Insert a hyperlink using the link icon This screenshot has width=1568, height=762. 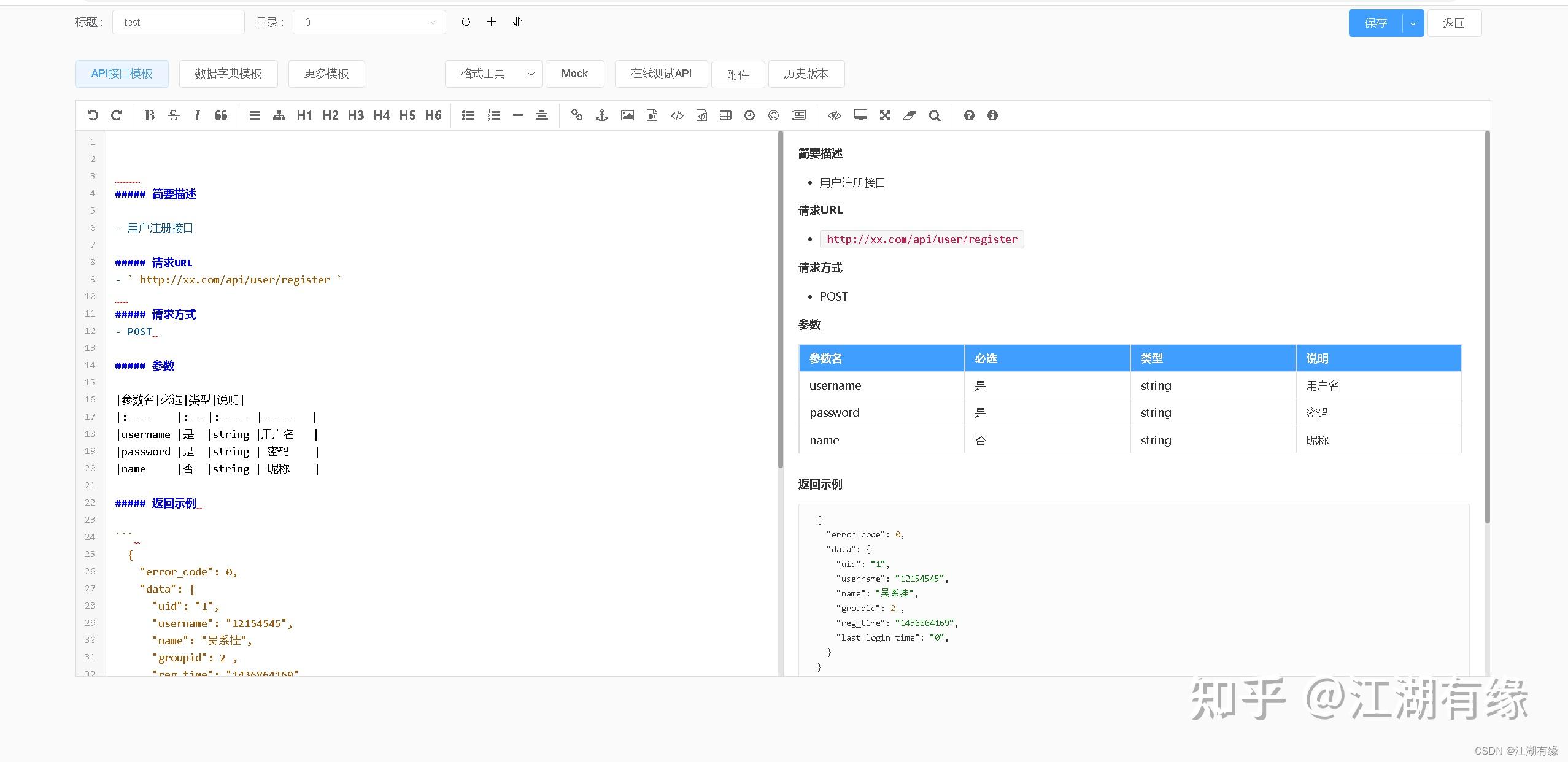point(576,115)
